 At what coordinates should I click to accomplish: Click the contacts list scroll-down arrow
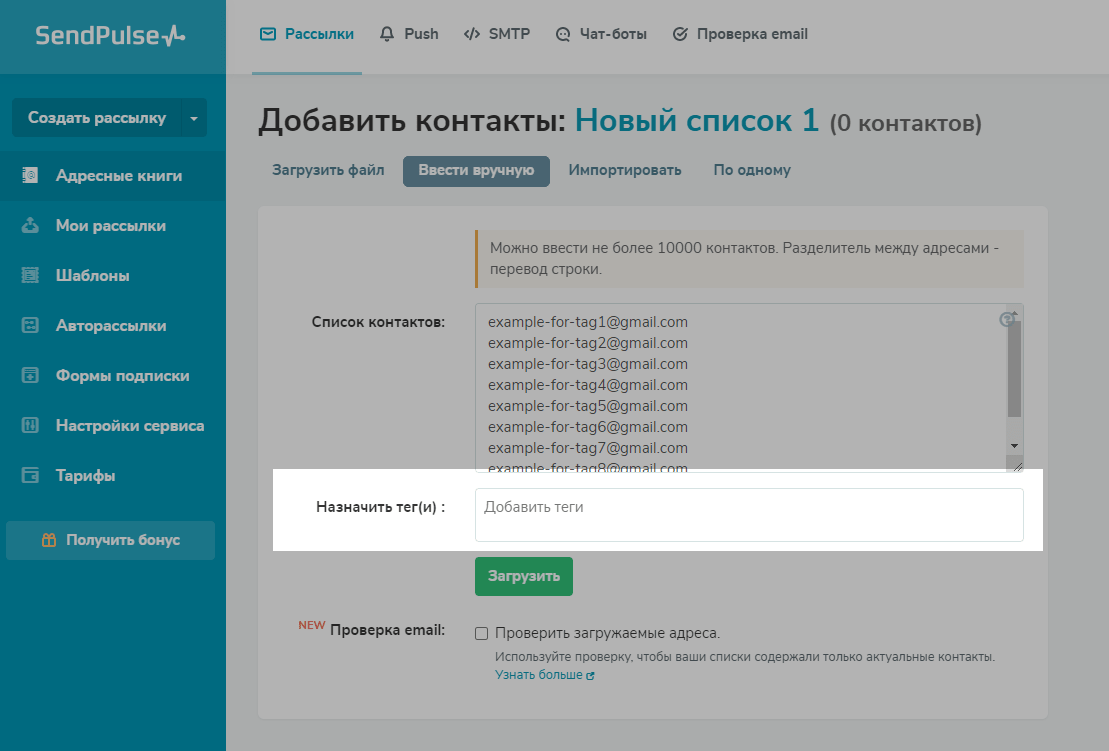(x=1014, y=445)
